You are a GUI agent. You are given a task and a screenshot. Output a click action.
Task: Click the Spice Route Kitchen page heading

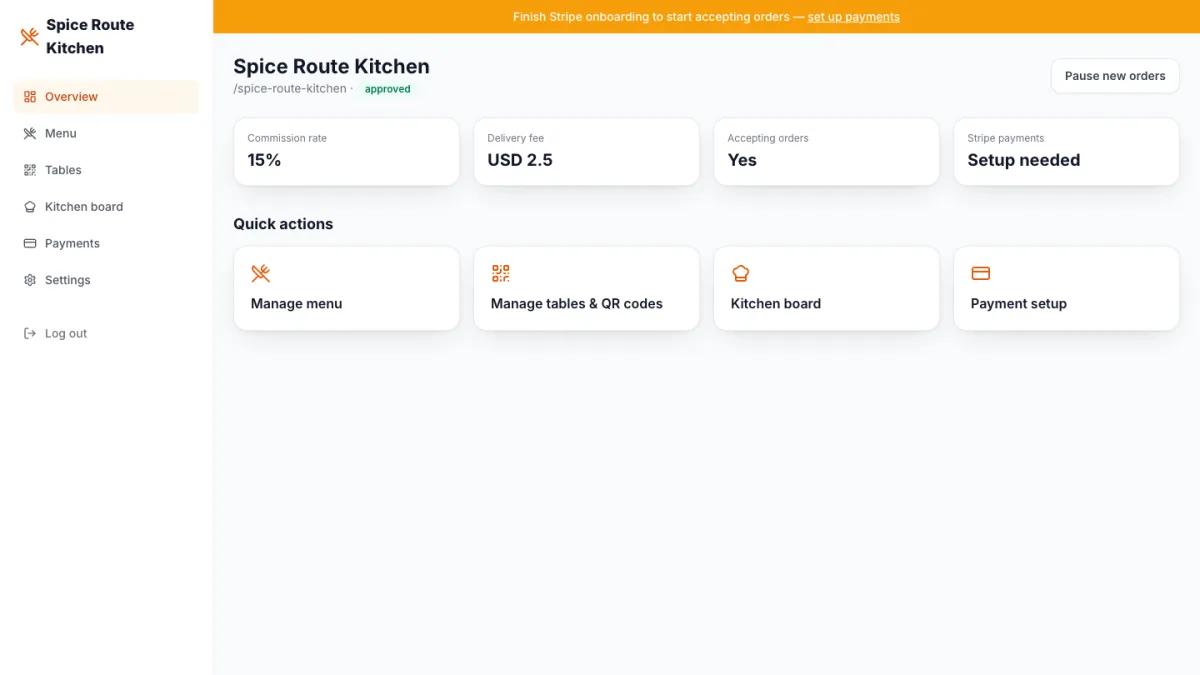[331, 66]
